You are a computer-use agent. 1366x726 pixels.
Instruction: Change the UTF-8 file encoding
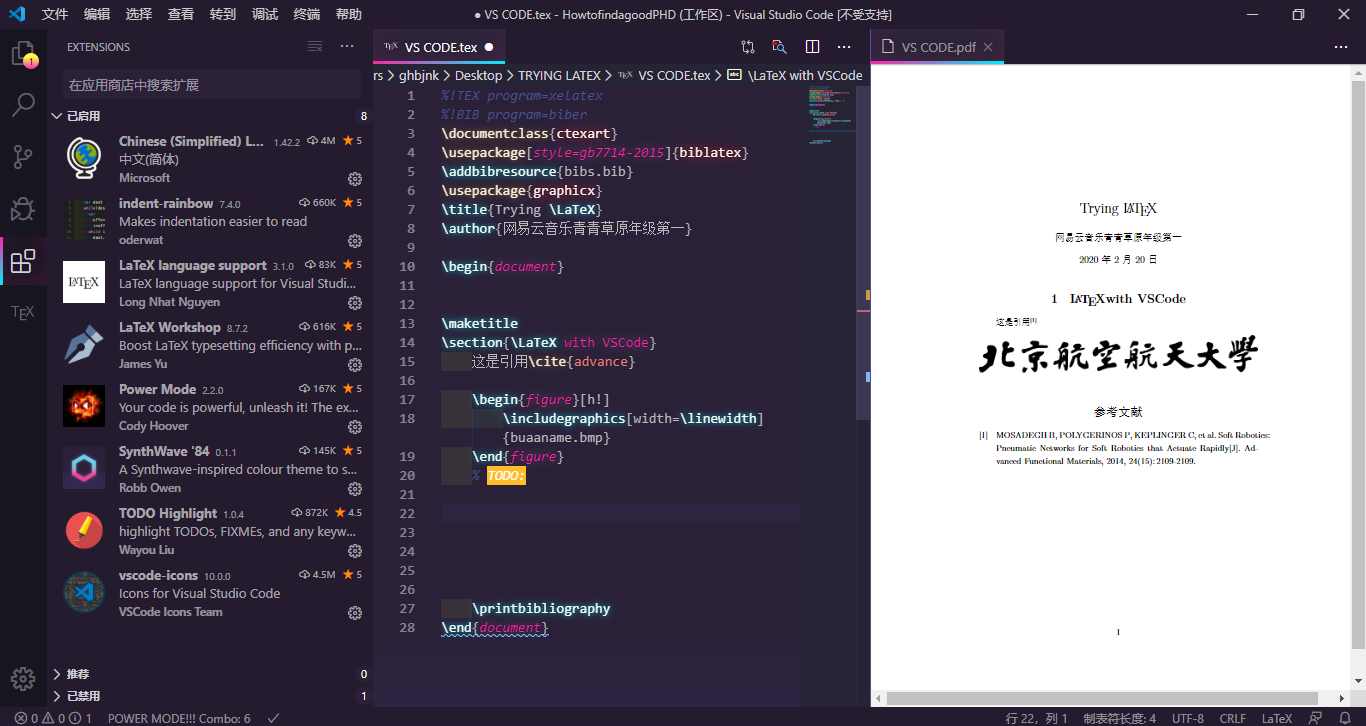pyautogui.click(x=1187, y=718)
